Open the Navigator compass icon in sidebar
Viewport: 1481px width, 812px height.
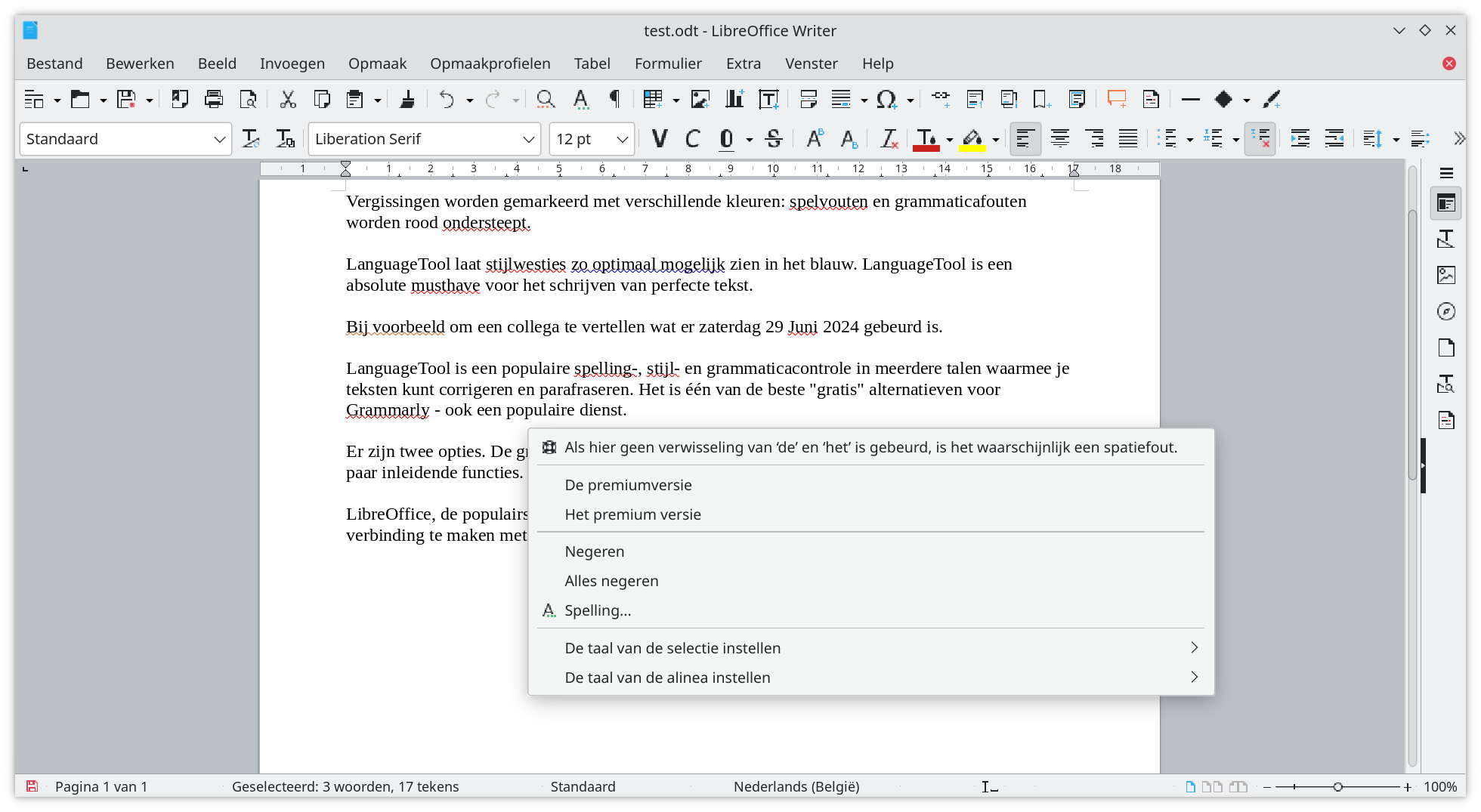(x=1446, y=311)
